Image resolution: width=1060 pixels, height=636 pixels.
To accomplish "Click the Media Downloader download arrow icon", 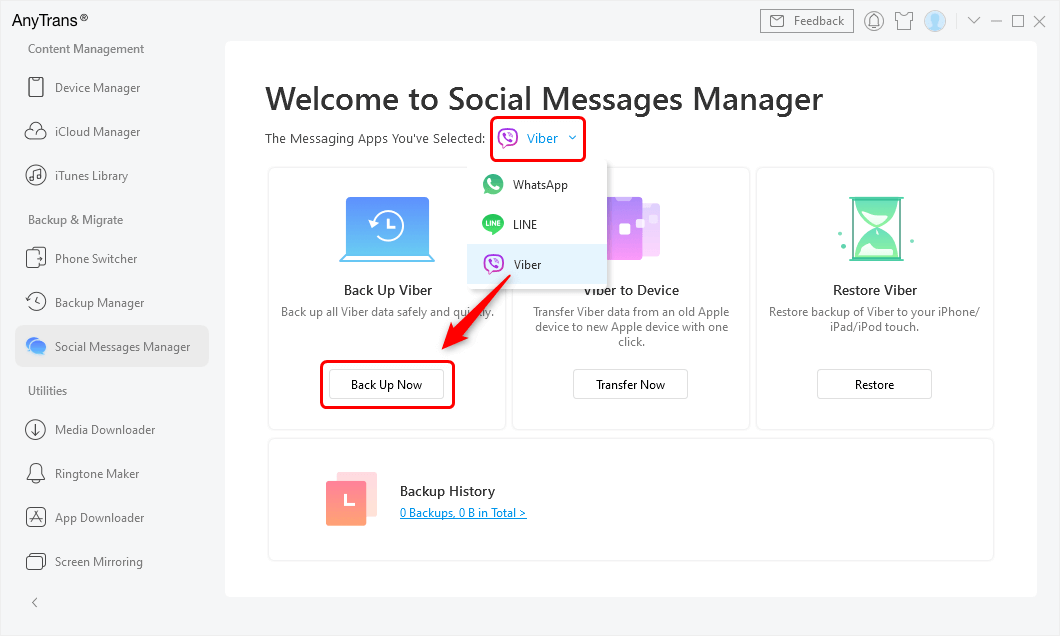I will coord(36,429).
